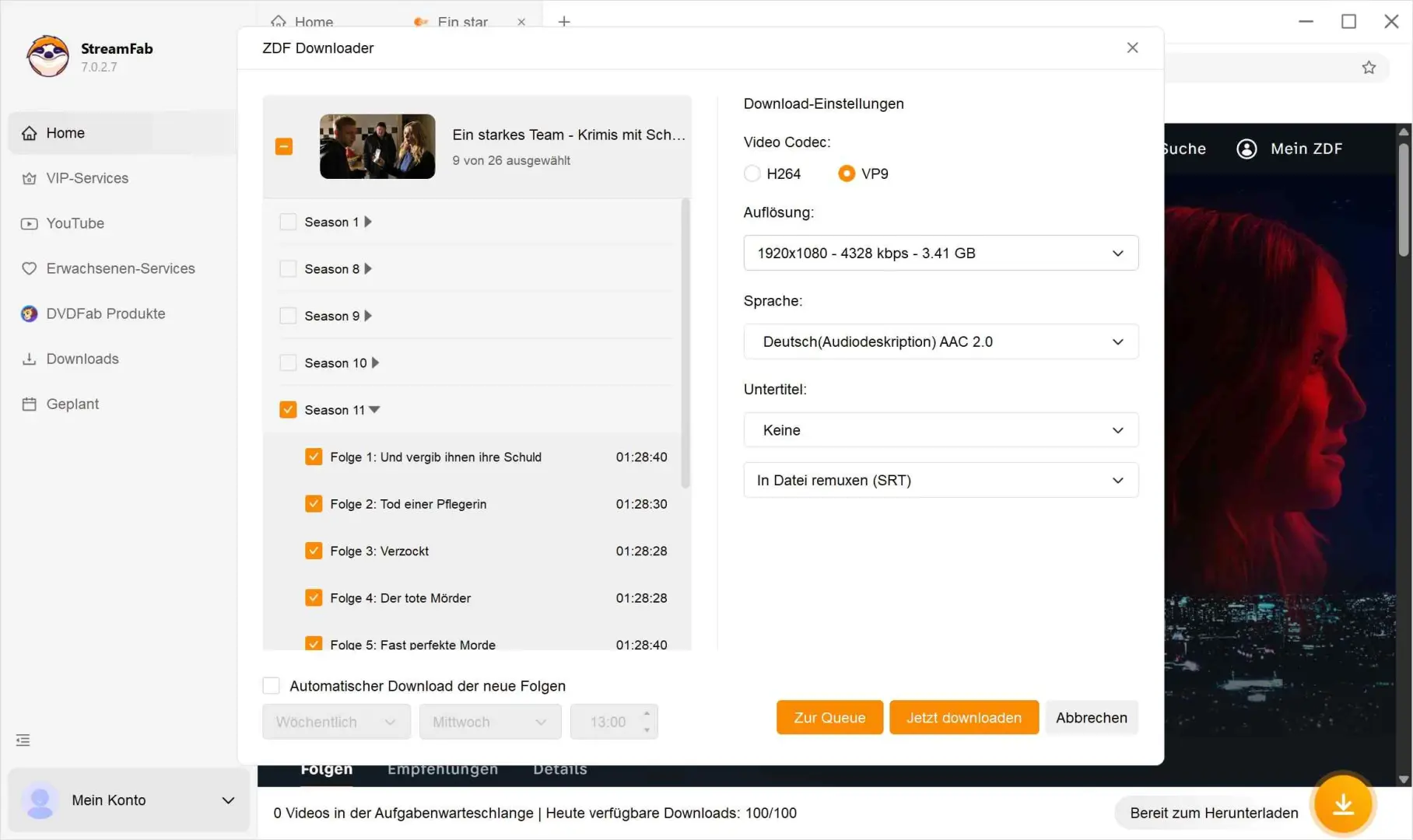Uncheck Folge 2: Tod einer Pflegerin

[x=314, y=503]
